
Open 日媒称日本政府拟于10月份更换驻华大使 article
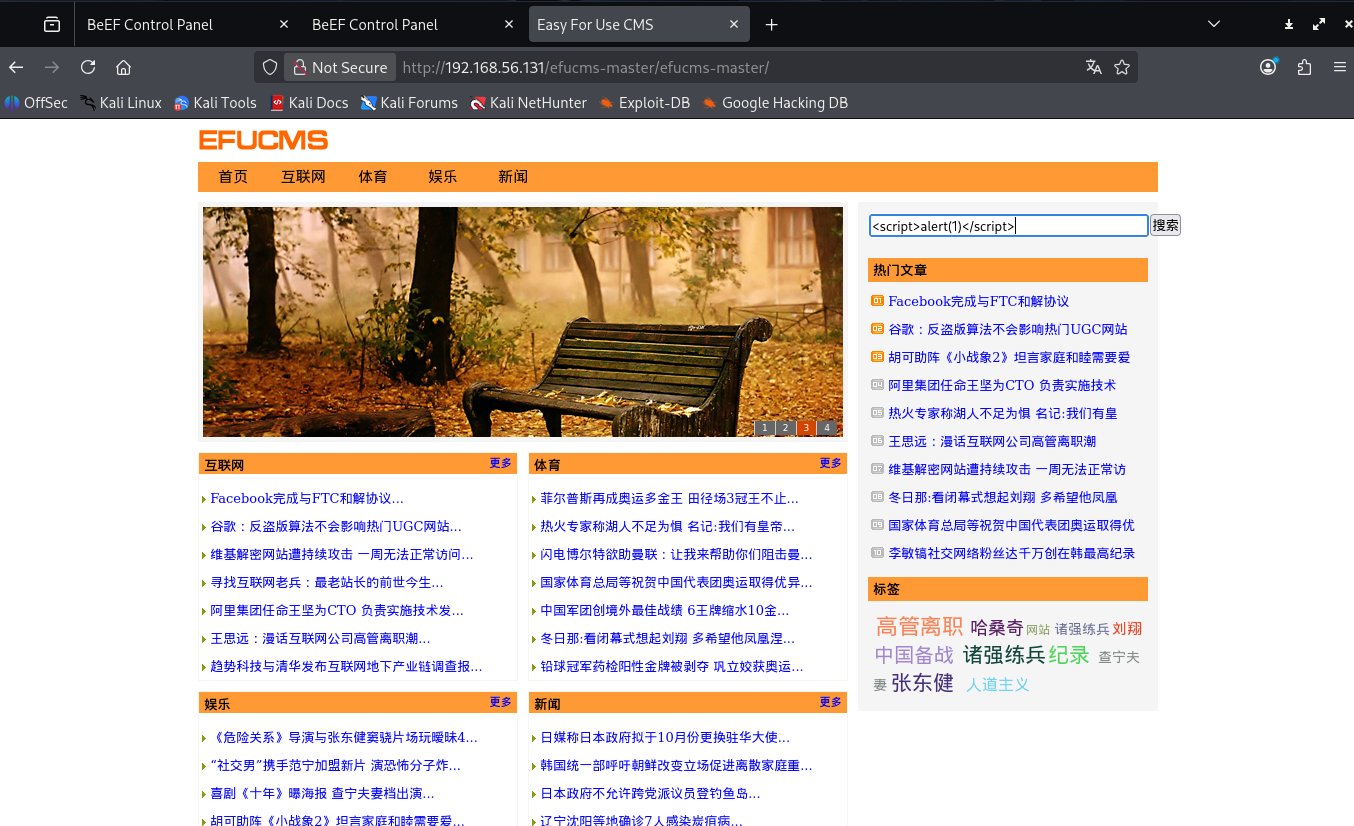[x=665, y=738]
